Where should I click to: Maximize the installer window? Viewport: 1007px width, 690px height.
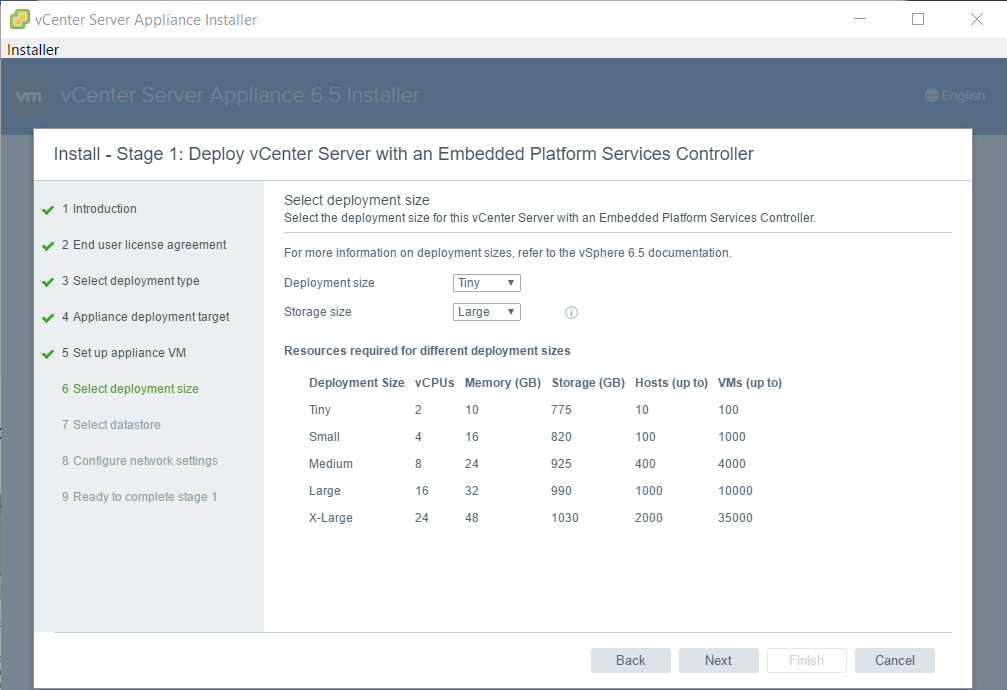click(x=918, y=19)
